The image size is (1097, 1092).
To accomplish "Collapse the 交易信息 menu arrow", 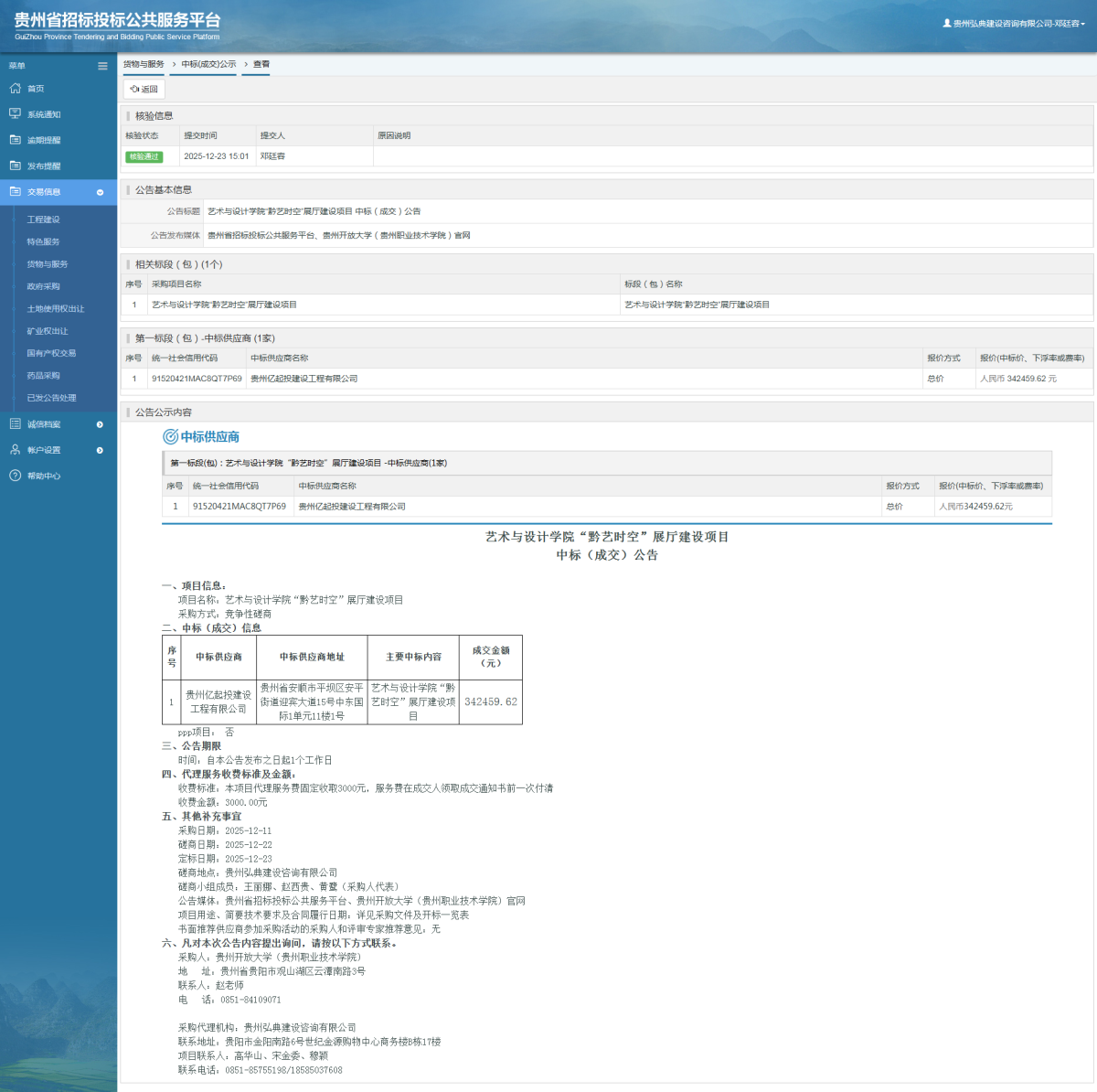I will [100, 192].
